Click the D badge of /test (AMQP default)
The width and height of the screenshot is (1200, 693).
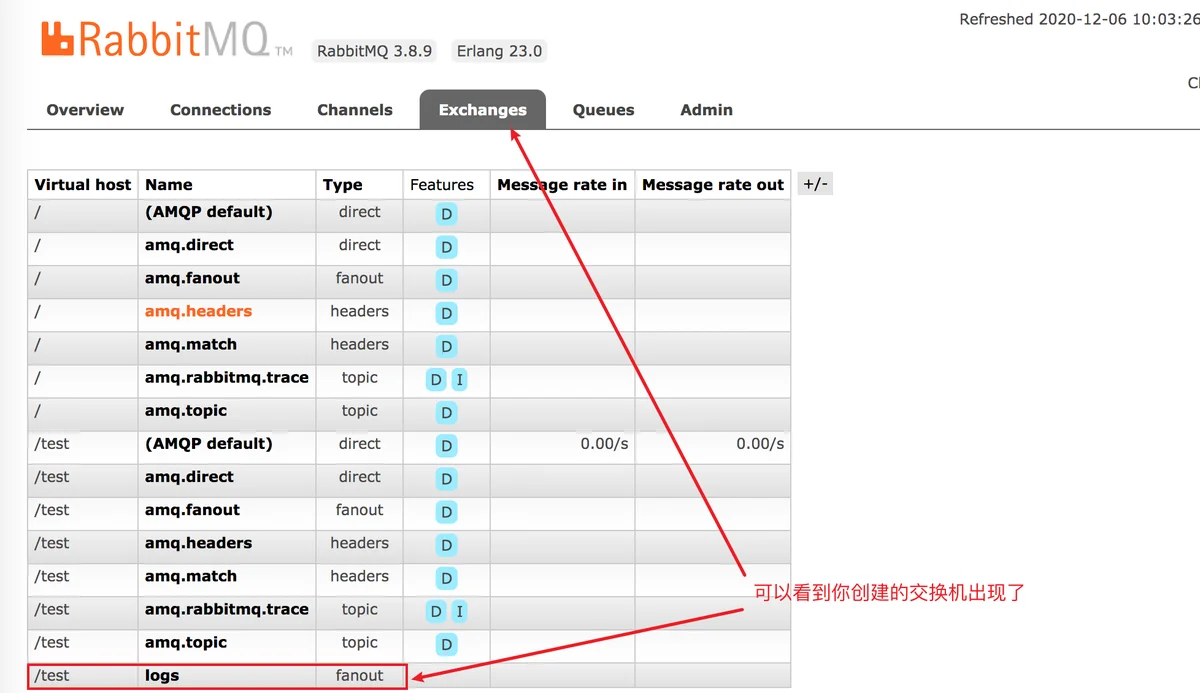pyautogui.click(x=446, y=446)
